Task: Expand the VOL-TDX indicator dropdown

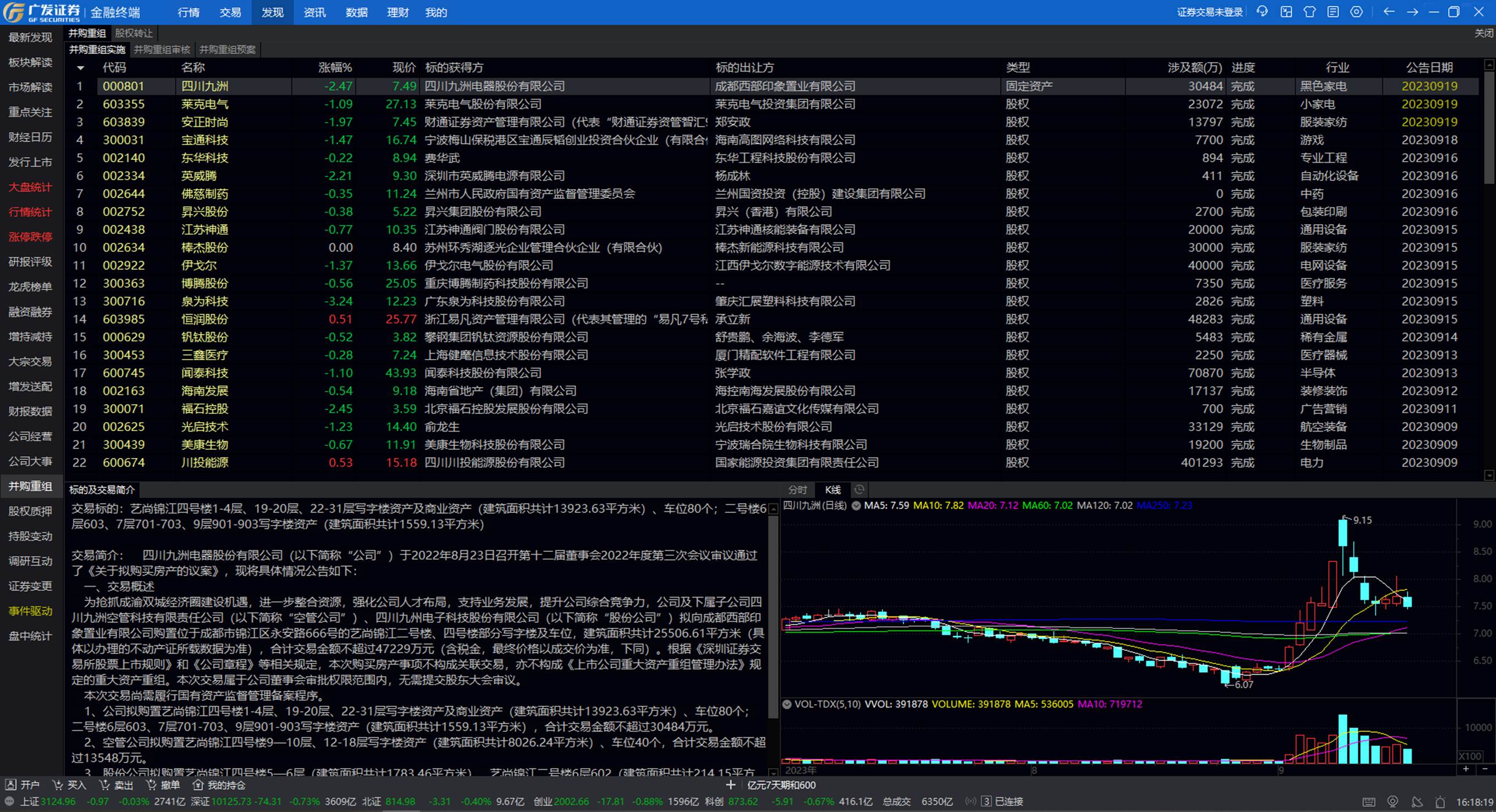Action: click(x=787, y=705)
